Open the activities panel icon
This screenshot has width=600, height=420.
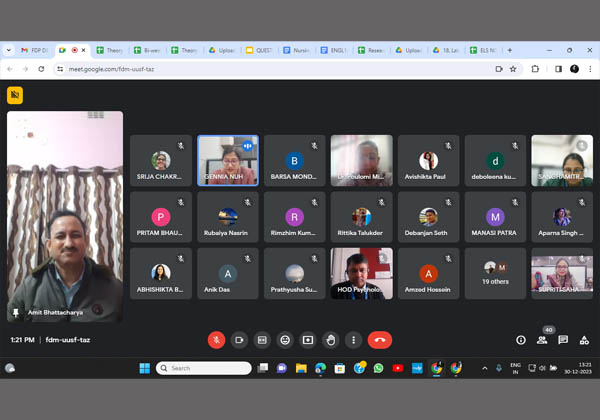click(x=584, y=340)
